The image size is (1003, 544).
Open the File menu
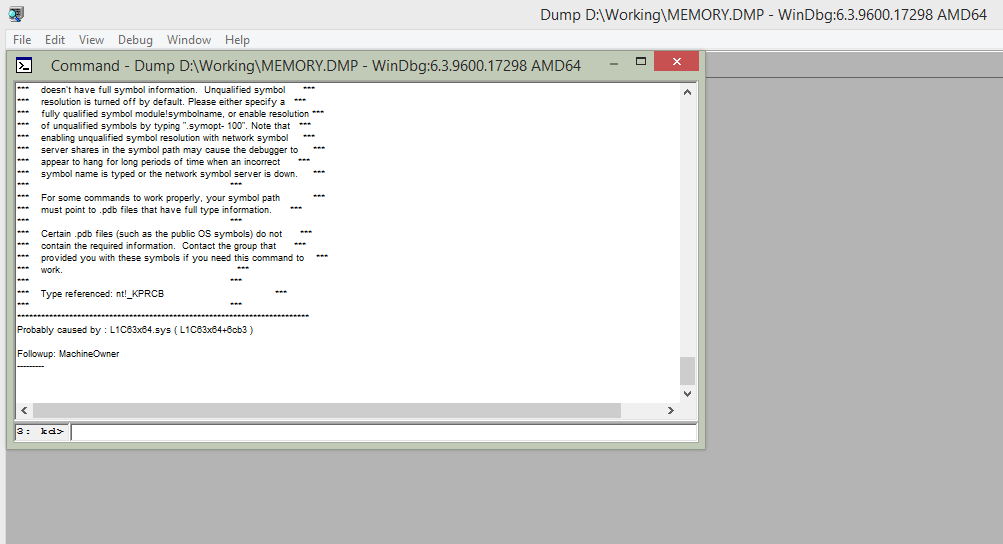point(22,40)
